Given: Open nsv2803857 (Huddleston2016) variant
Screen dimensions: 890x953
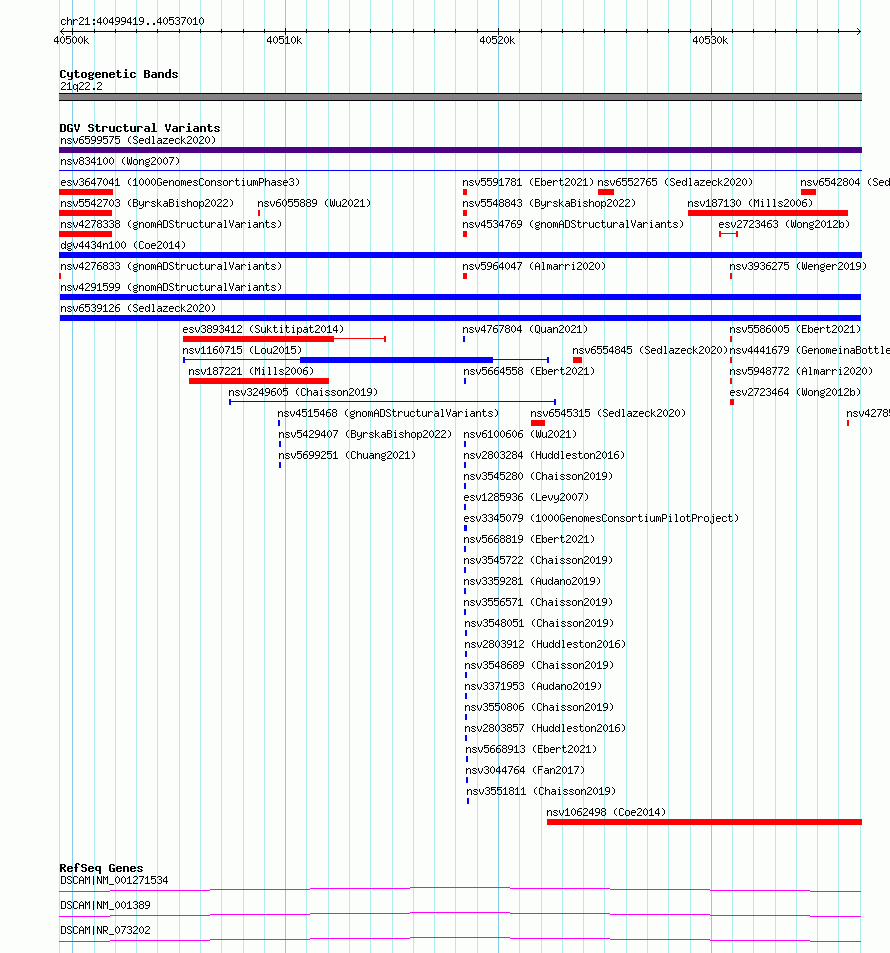Looking at the screenshot, I should coord(545,728).
